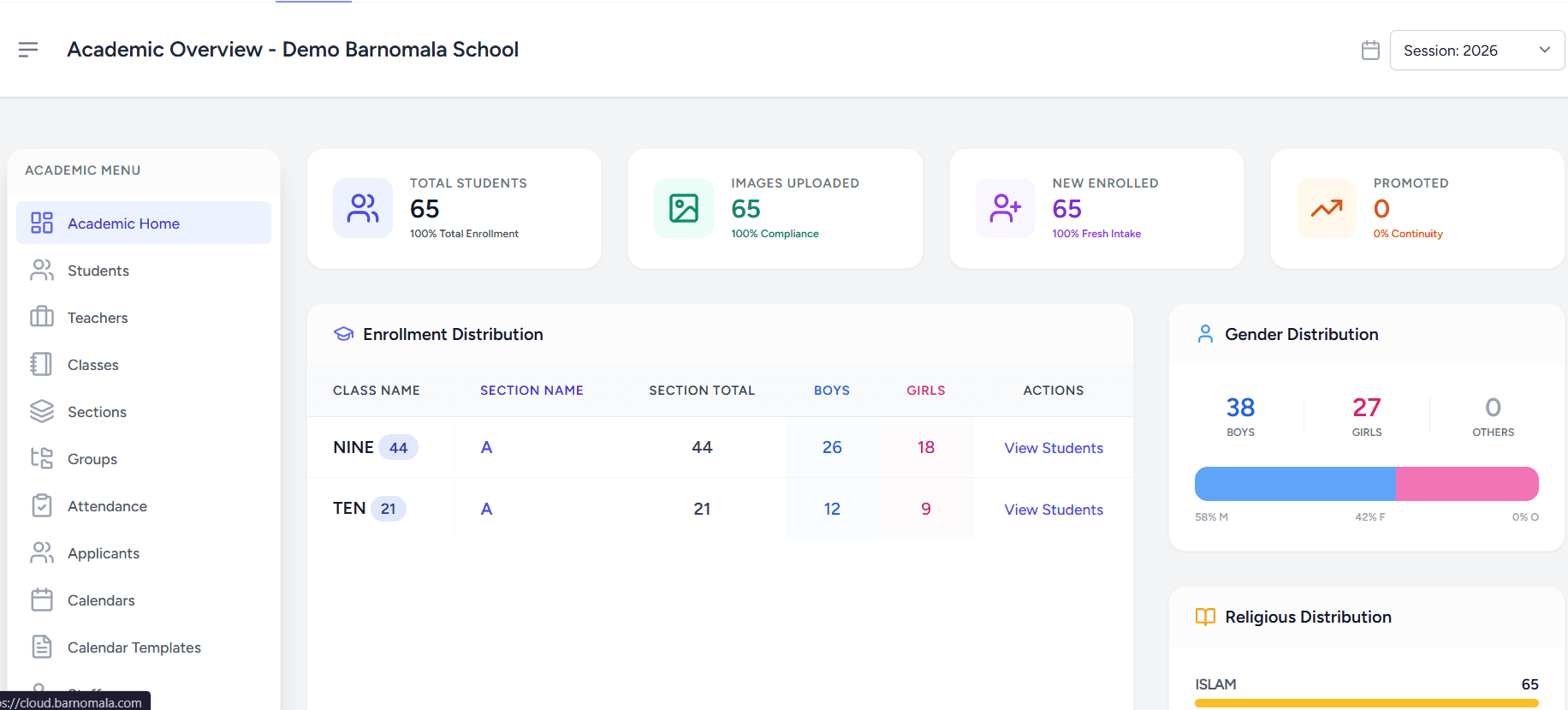Click the Images Uploaded card
Screen dimensions: 1568x710
(x=775, y=208)
